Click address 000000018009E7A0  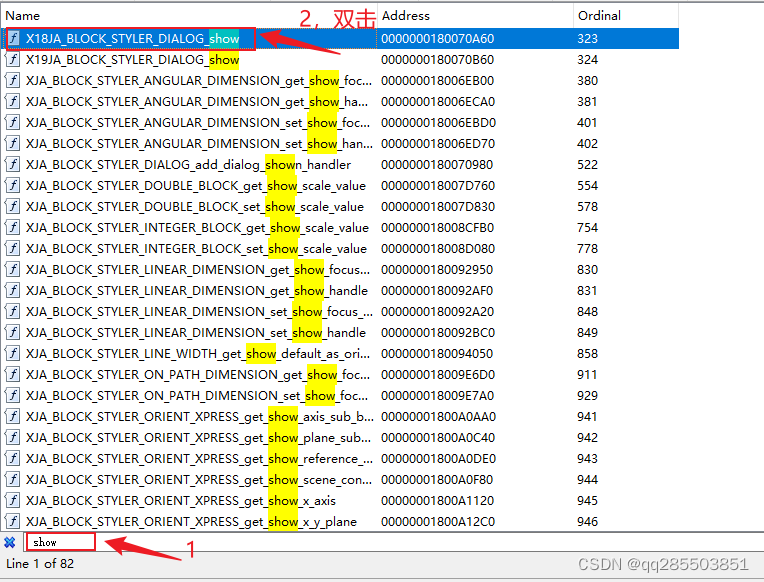438,395
